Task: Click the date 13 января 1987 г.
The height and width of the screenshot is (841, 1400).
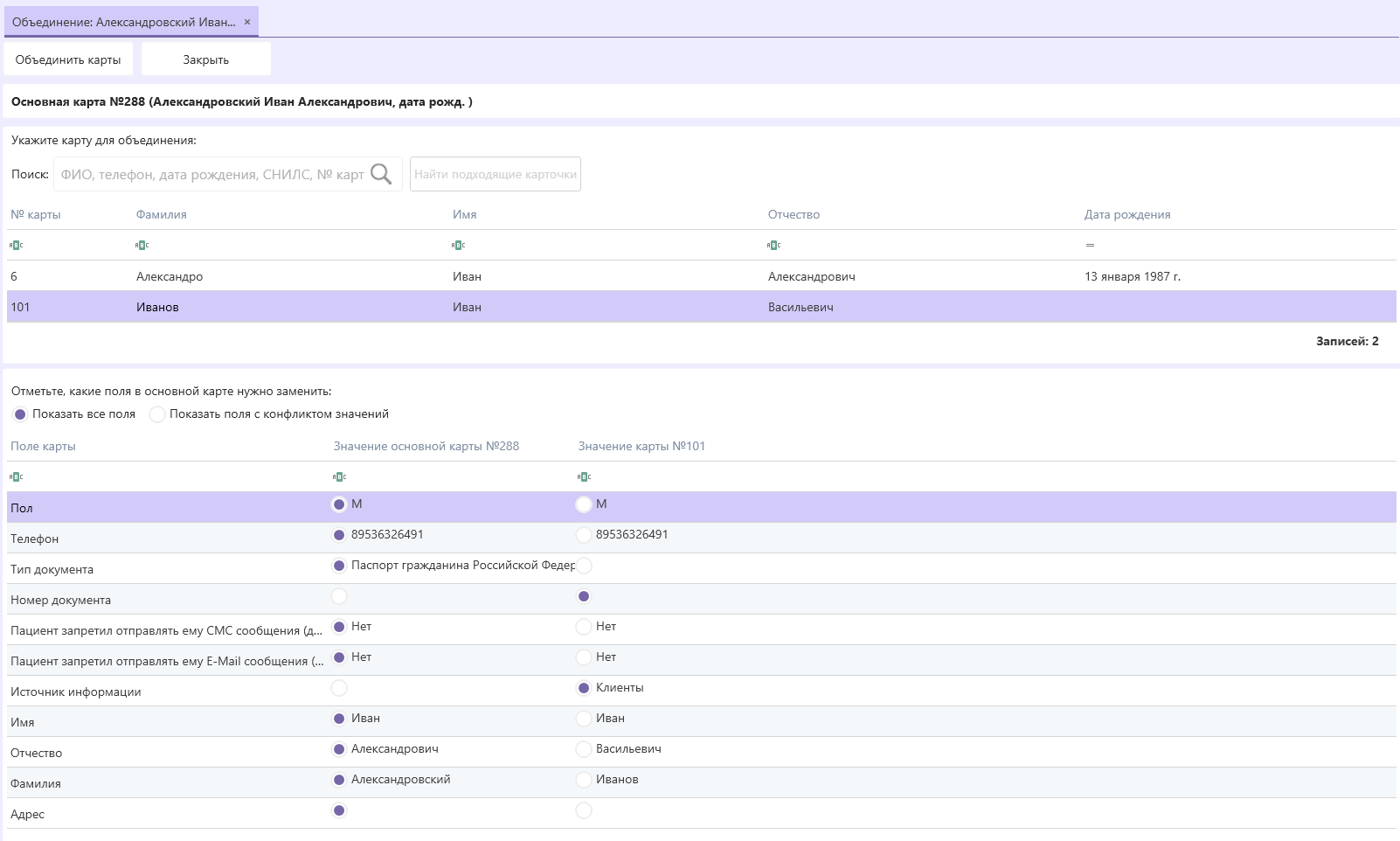Action: point(1133,276)
